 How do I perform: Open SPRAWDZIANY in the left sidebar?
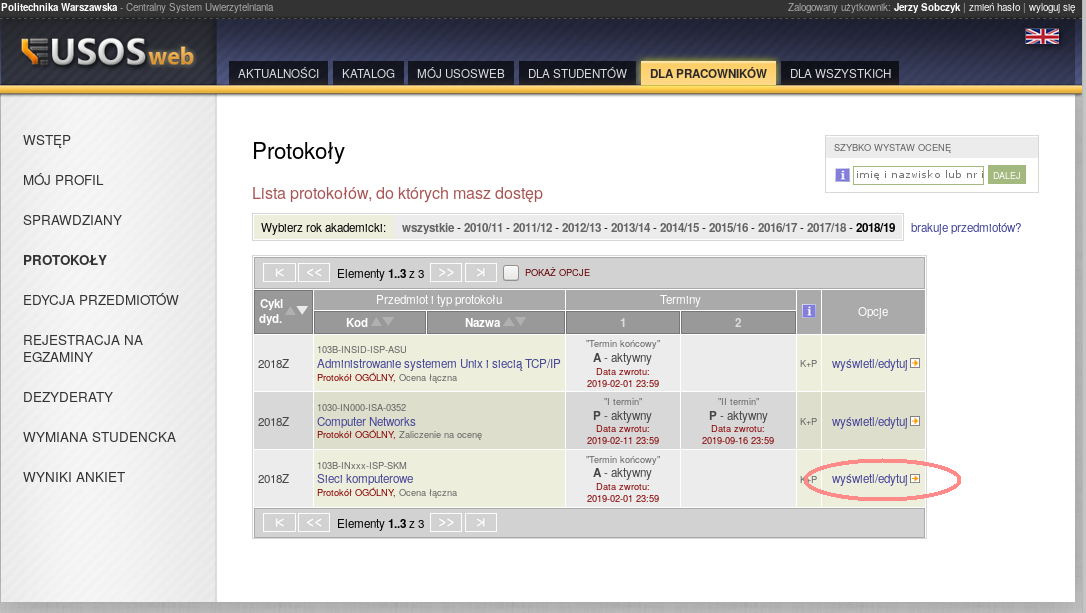pyautogui.click(x=72, y=220)
